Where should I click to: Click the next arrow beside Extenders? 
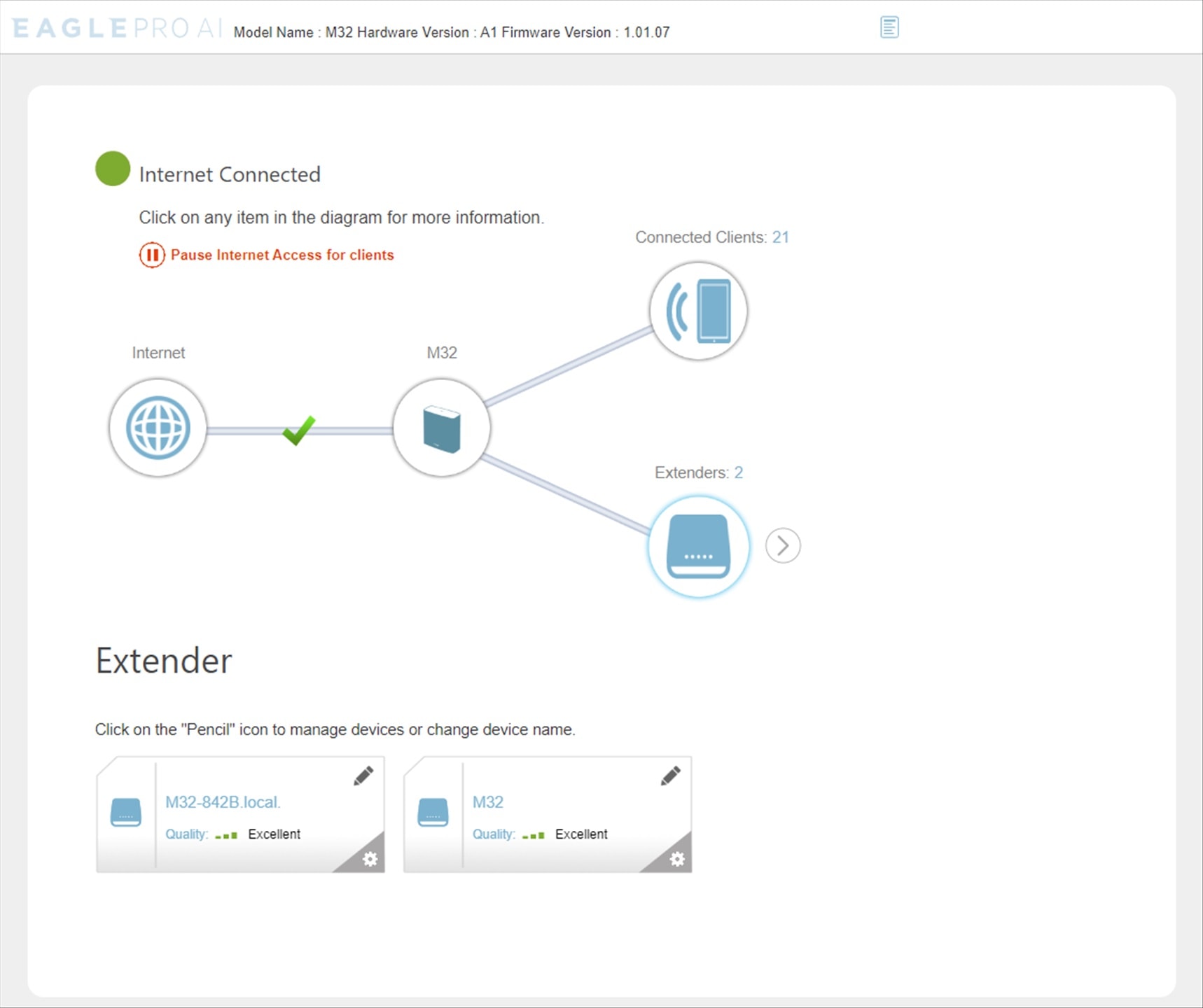(783, 545)
